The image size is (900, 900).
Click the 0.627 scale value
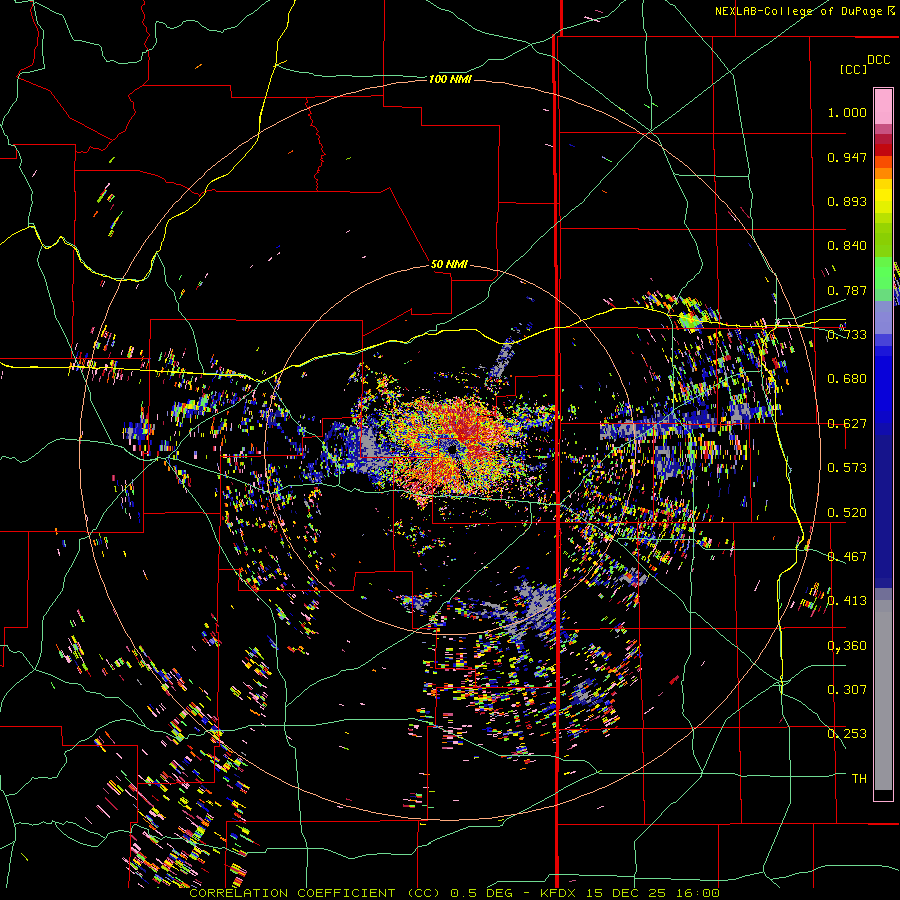click(847, 424)
